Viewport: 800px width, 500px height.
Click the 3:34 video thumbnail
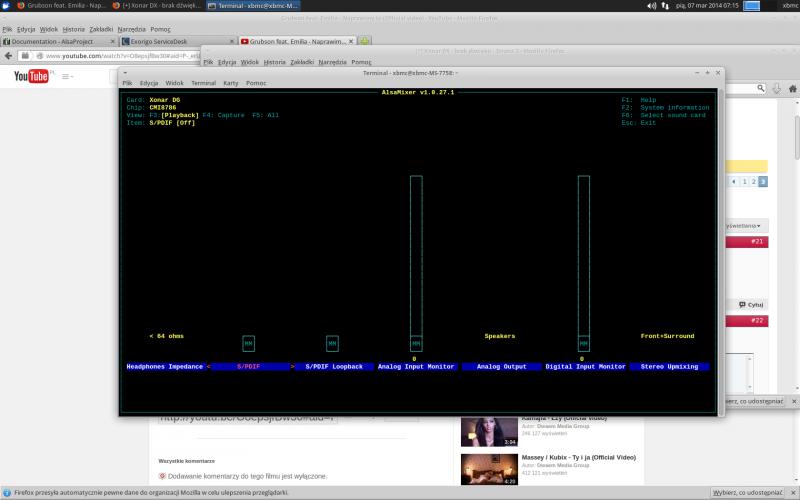(488, 431)
